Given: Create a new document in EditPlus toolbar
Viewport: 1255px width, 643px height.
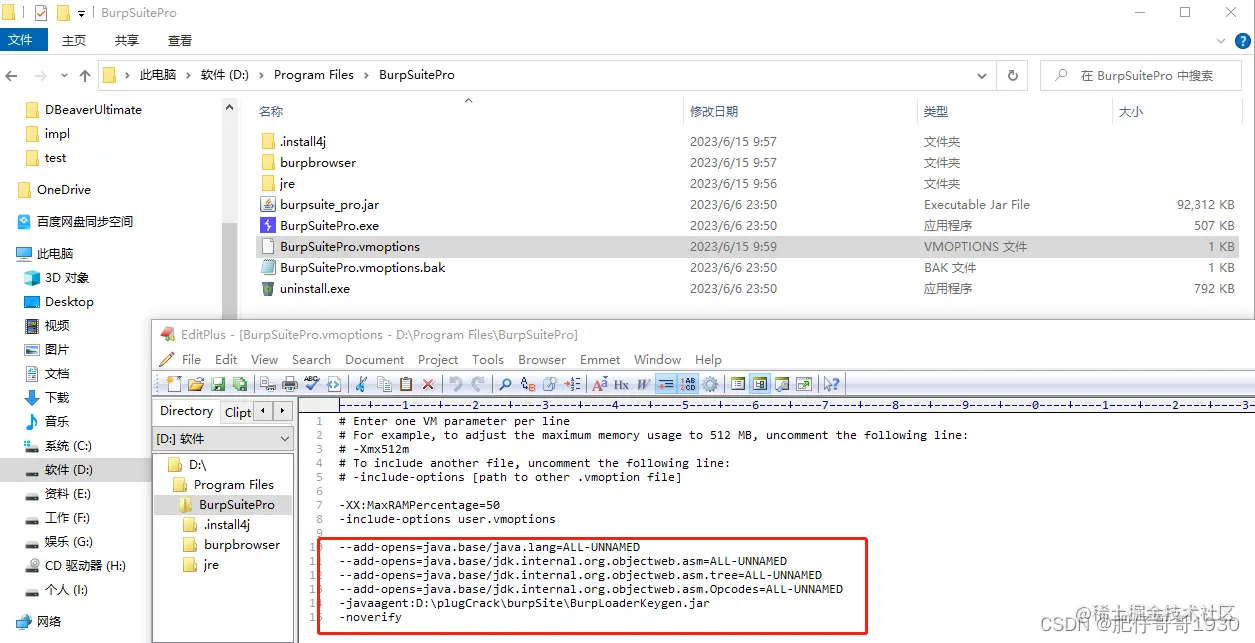Looking at the screenshot, I should [x=173, y=384].
